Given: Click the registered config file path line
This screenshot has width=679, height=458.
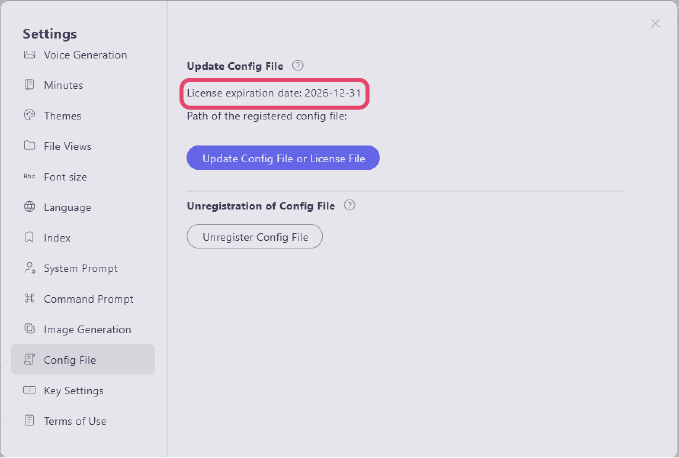Looking at the screenshot, I should [266, 116].
